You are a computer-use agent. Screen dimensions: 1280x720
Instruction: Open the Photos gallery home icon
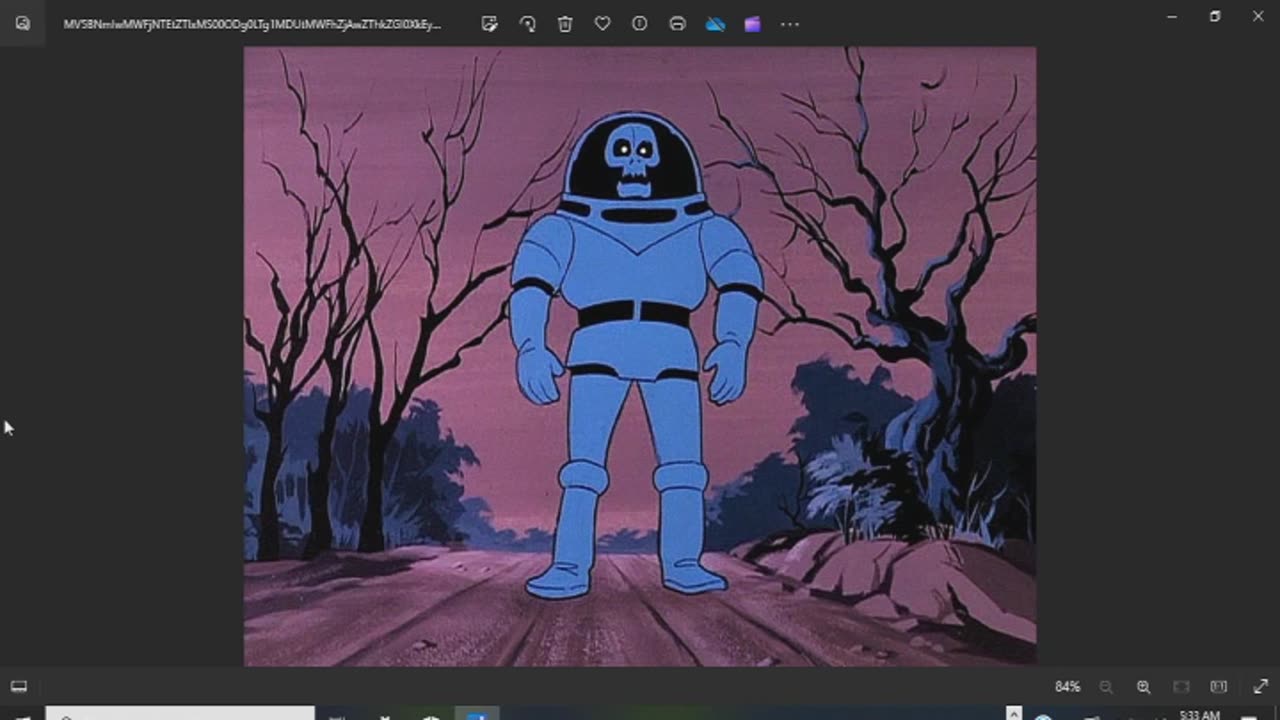click(x=22, y=23)
